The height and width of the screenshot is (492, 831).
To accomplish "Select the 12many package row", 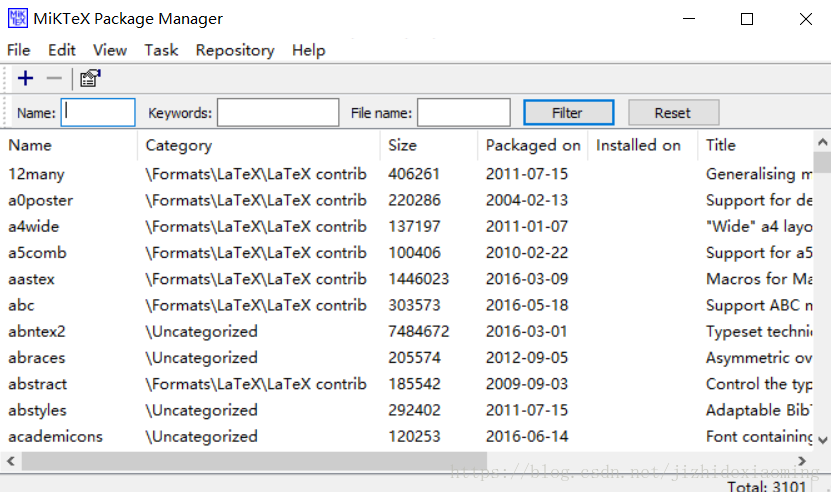I will click(406, 174).
